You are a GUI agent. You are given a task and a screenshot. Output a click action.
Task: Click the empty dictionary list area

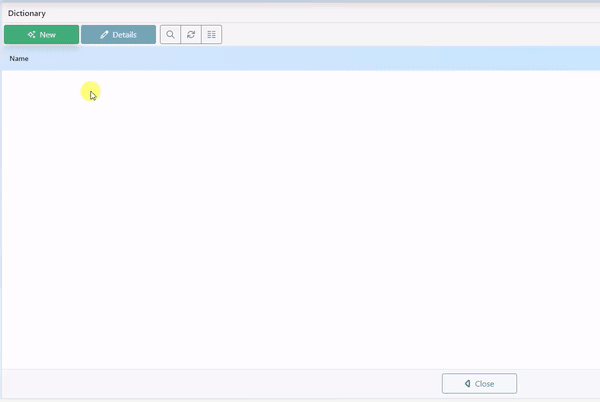tap(300, 220)
